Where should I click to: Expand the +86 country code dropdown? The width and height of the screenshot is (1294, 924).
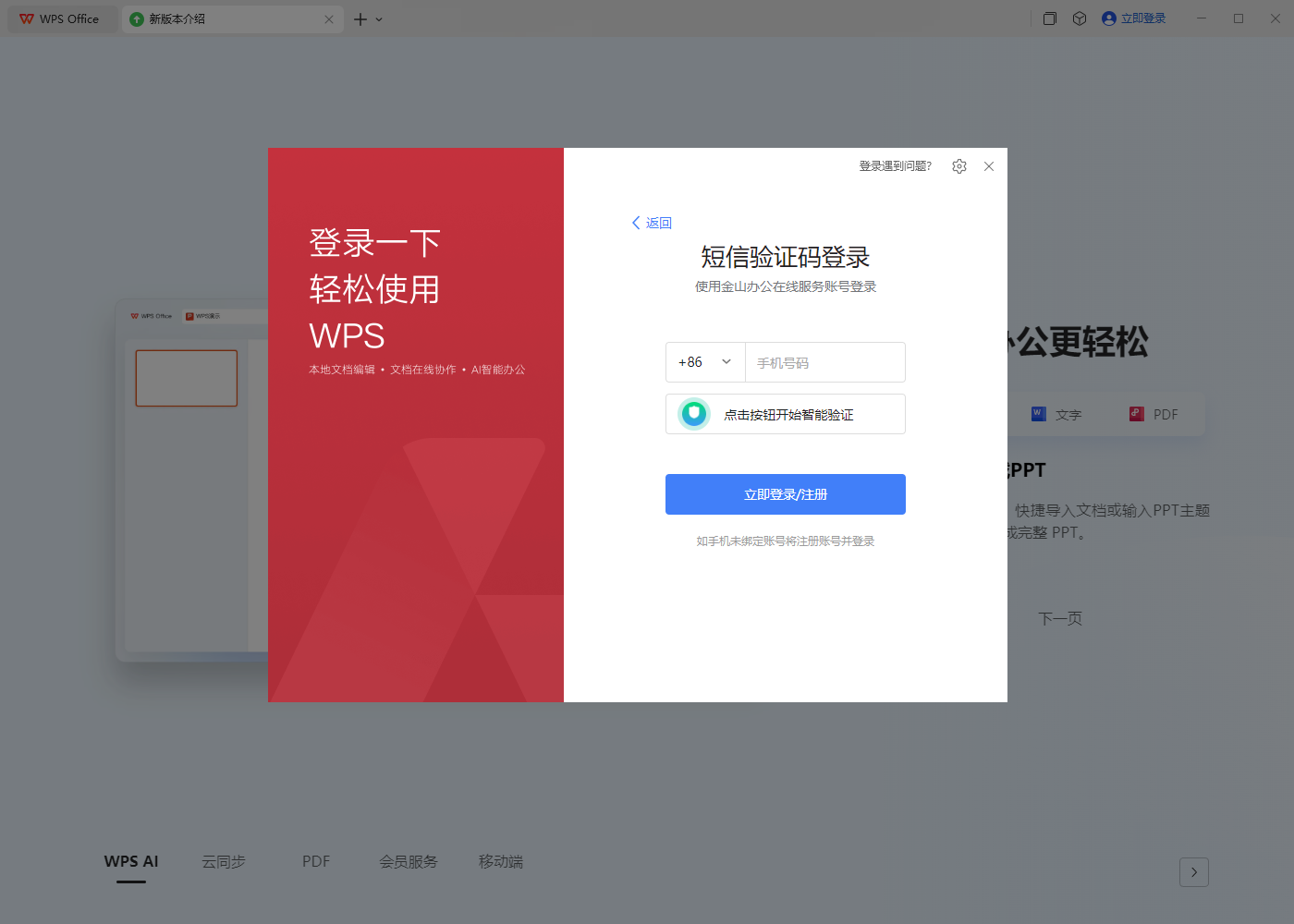pyautogui.click(x=705, y=362)
